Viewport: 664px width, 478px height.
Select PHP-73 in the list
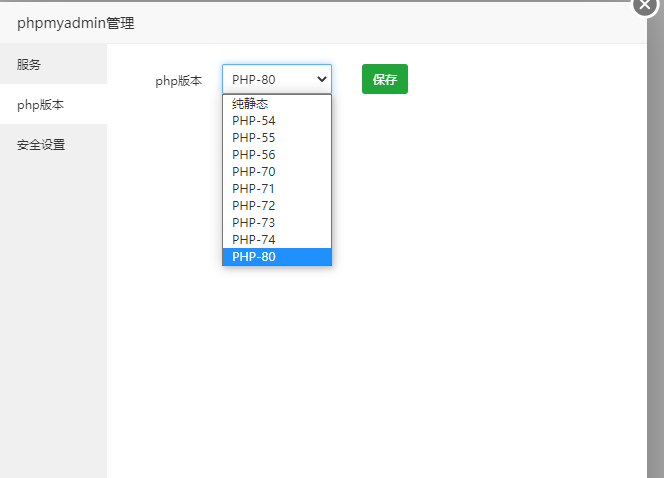click(277, 222)
